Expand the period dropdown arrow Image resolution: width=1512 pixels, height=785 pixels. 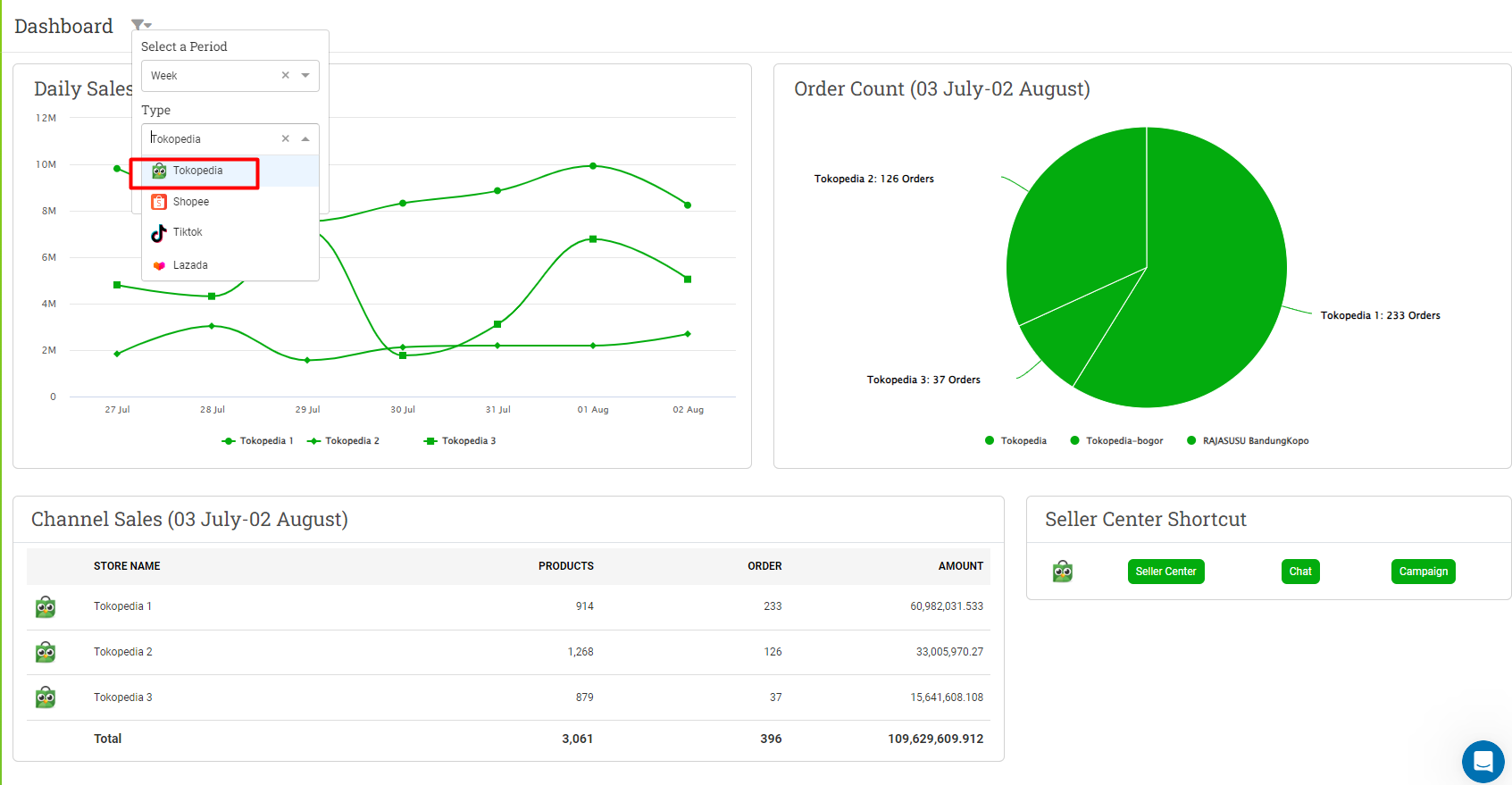tap(305, 75)
